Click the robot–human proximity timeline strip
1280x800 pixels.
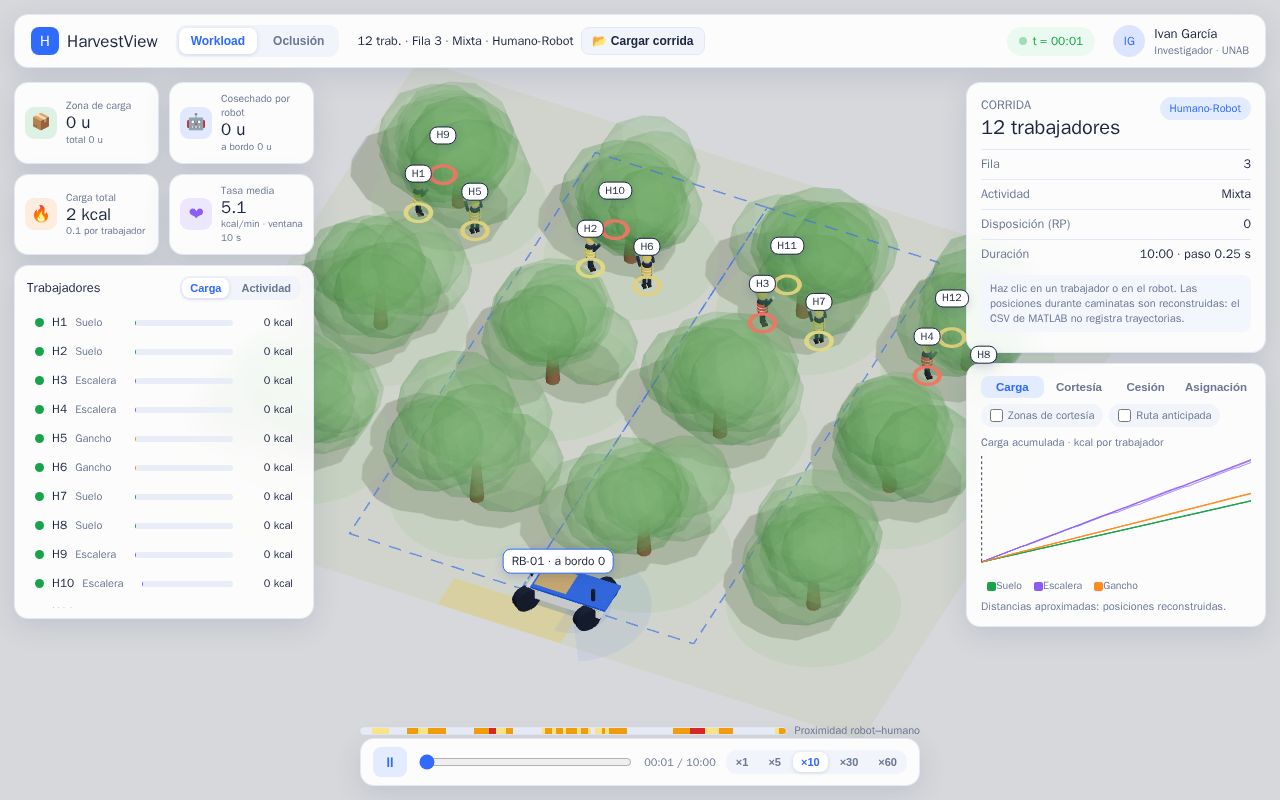[573, 731]
